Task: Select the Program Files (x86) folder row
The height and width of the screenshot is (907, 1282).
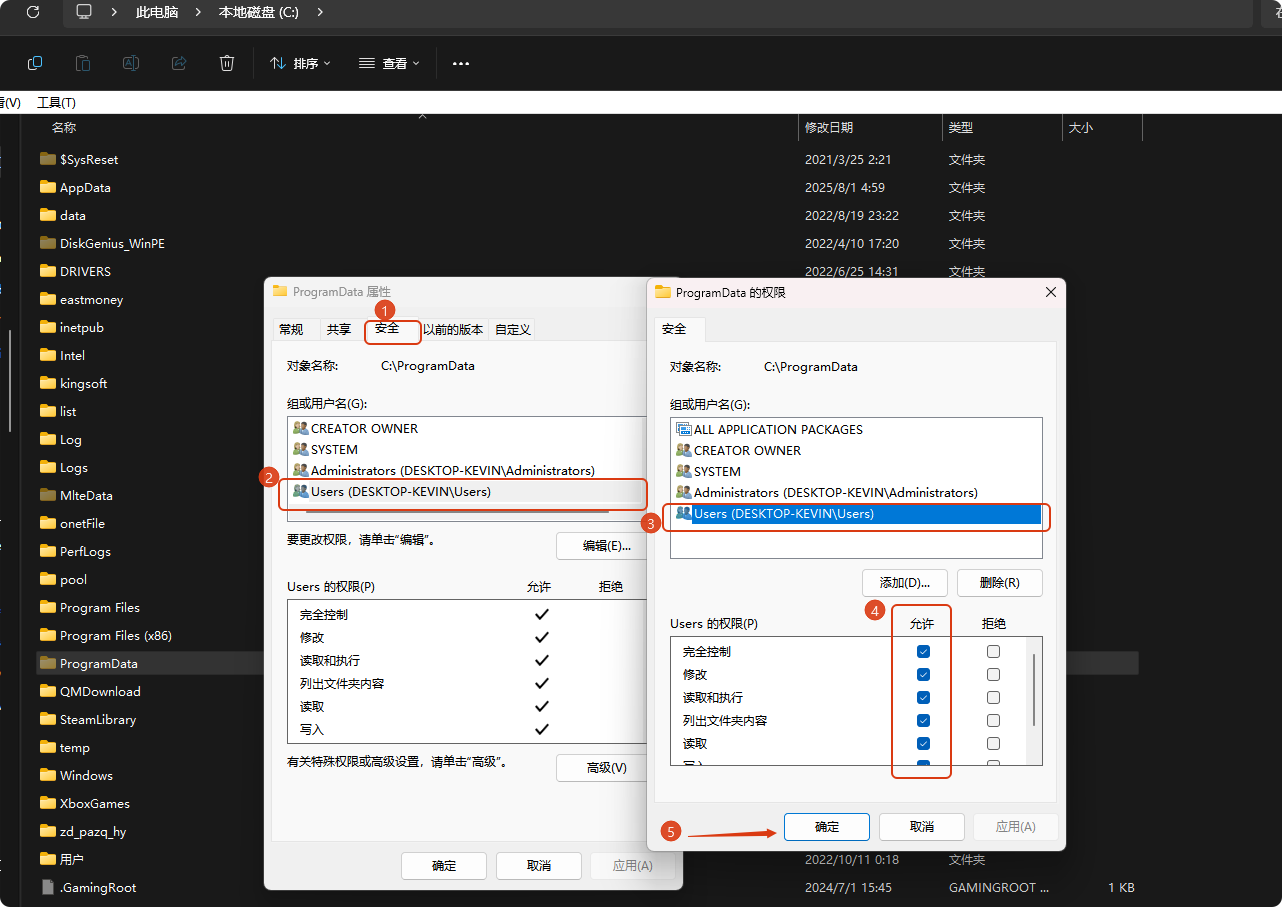Action: coord(116,635)
